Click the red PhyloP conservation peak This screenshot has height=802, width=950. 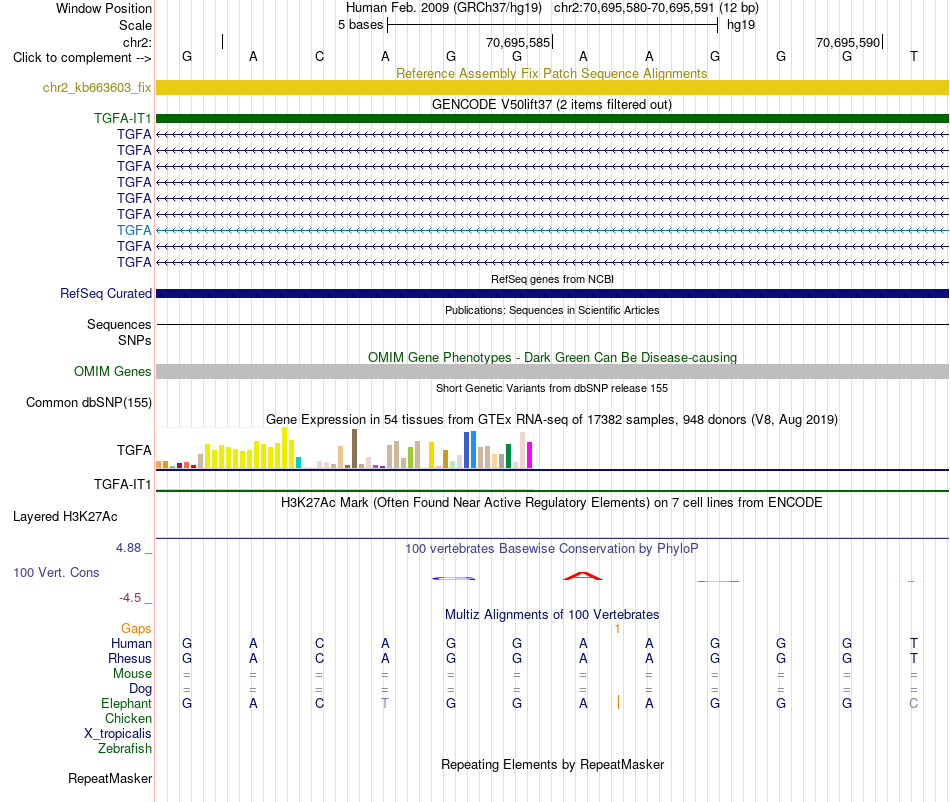[583, 576]
